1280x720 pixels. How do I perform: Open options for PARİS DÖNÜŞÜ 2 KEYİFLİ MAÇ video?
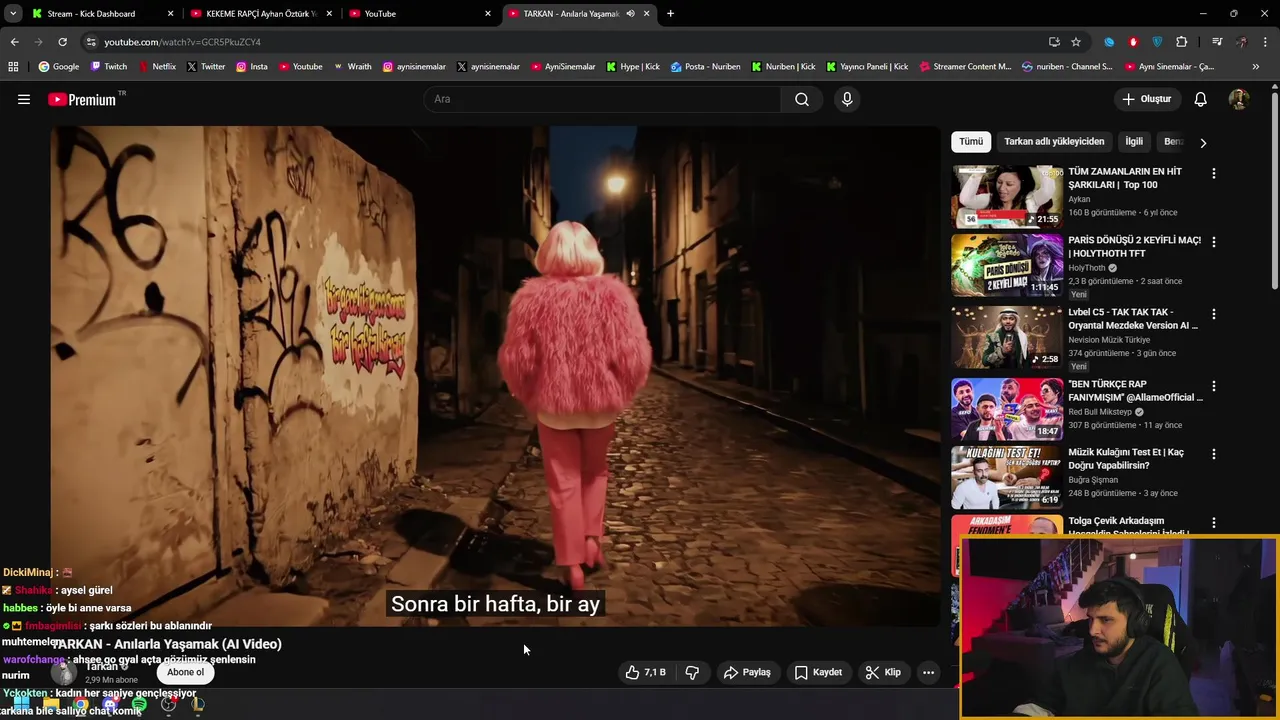click(x=1214, y=242)
